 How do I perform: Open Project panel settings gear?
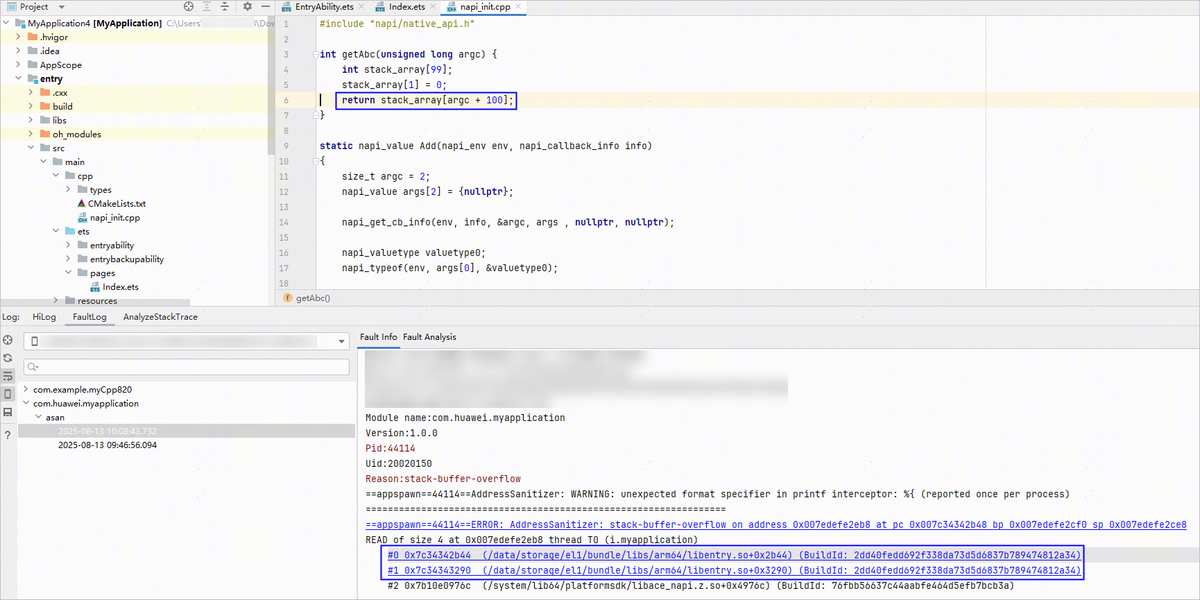[247, 6]
